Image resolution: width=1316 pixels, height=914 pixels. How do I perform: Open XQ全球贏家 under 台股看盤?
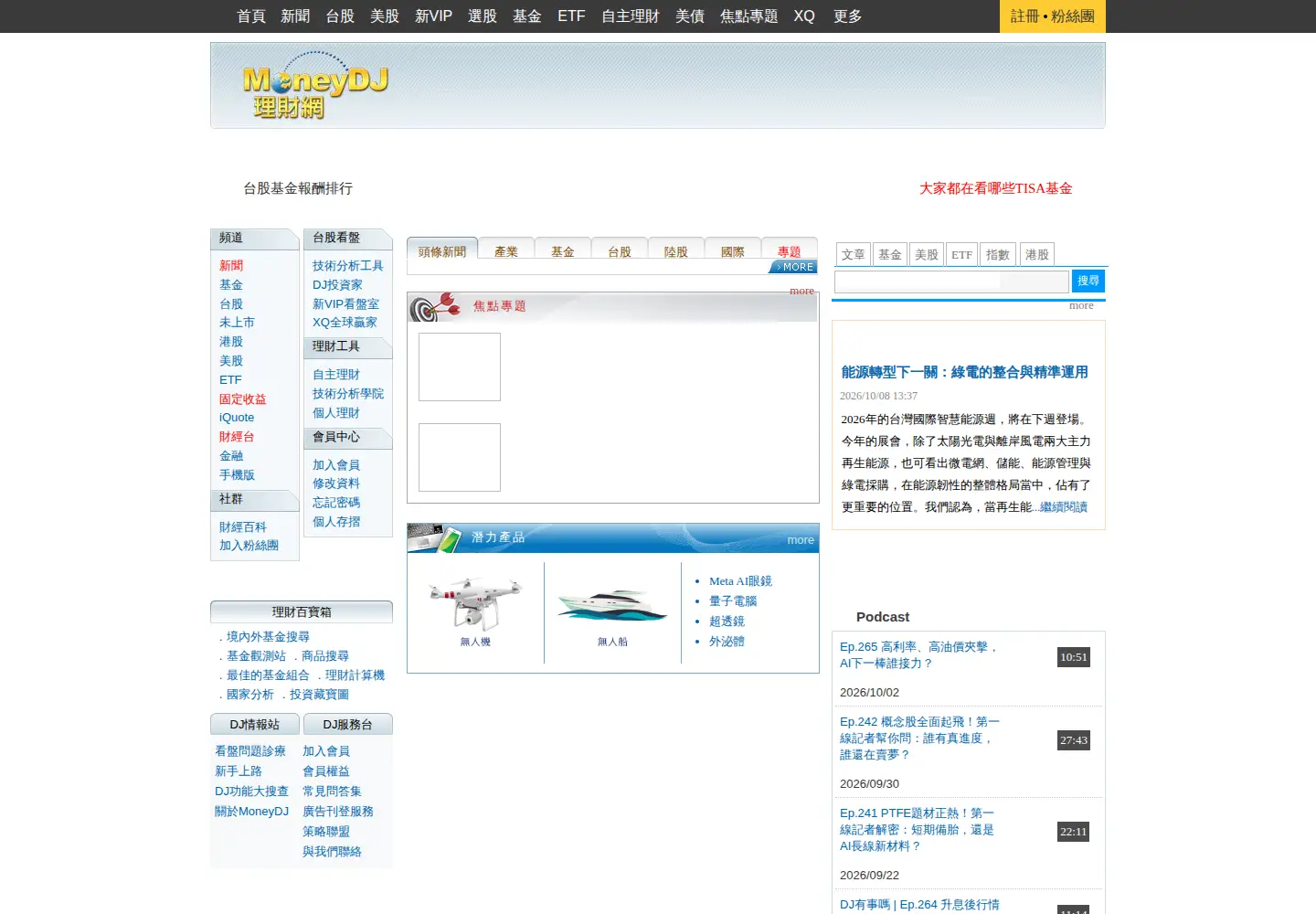point(345,323)
